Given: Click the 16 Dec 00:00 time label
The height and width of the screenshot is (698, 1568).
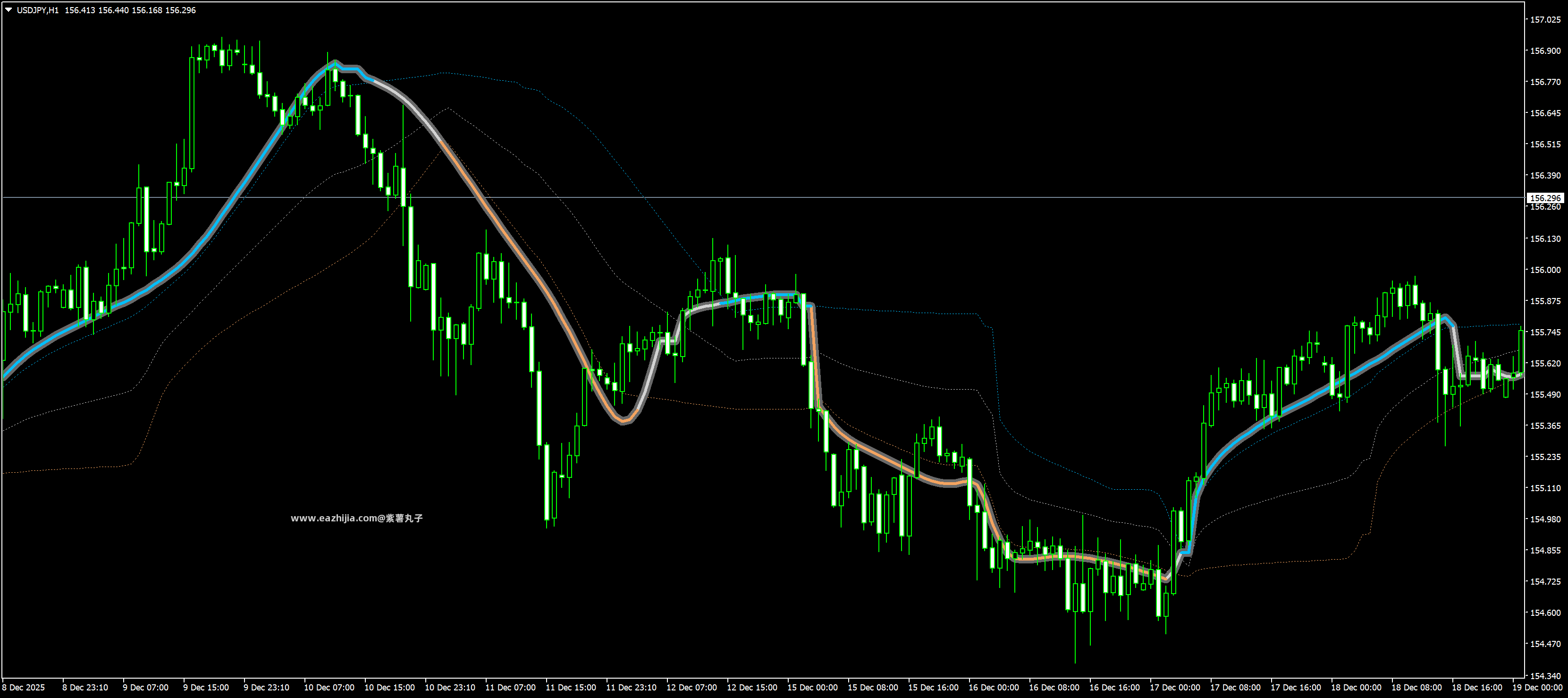Looking at the screenshot, I should [x=994, y=688].
